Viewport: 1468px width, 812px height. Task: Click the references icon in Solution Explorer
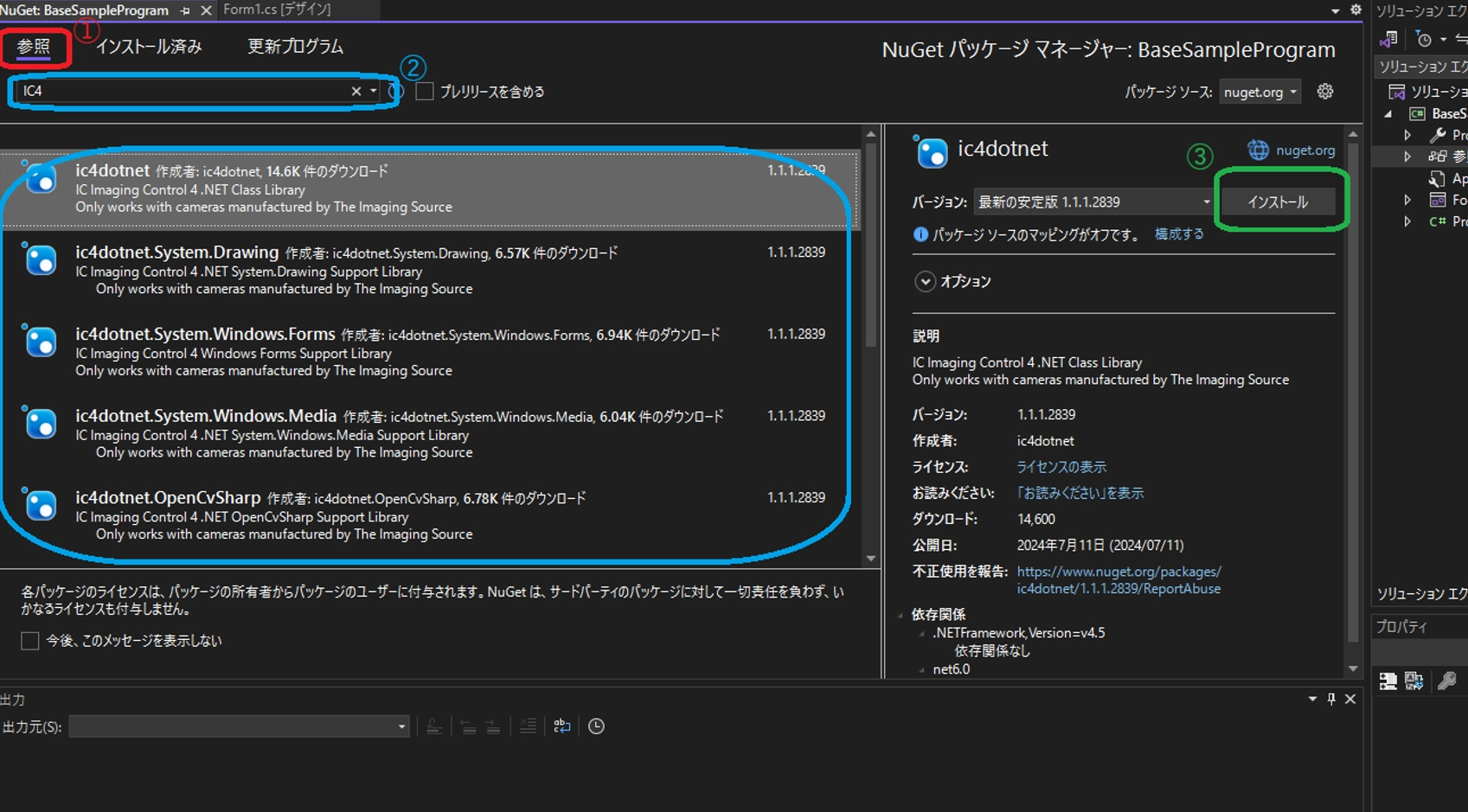pos(1438,157)
